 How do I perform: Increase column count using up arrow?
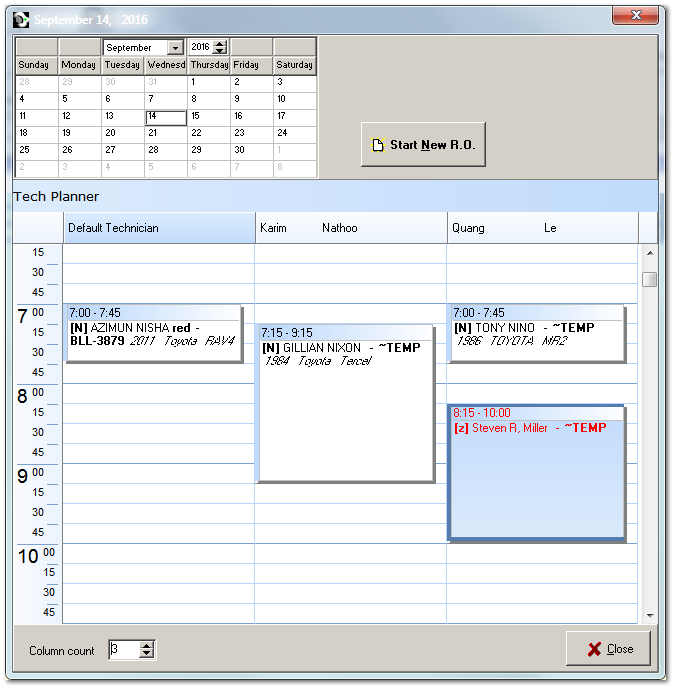click(146, 645)
